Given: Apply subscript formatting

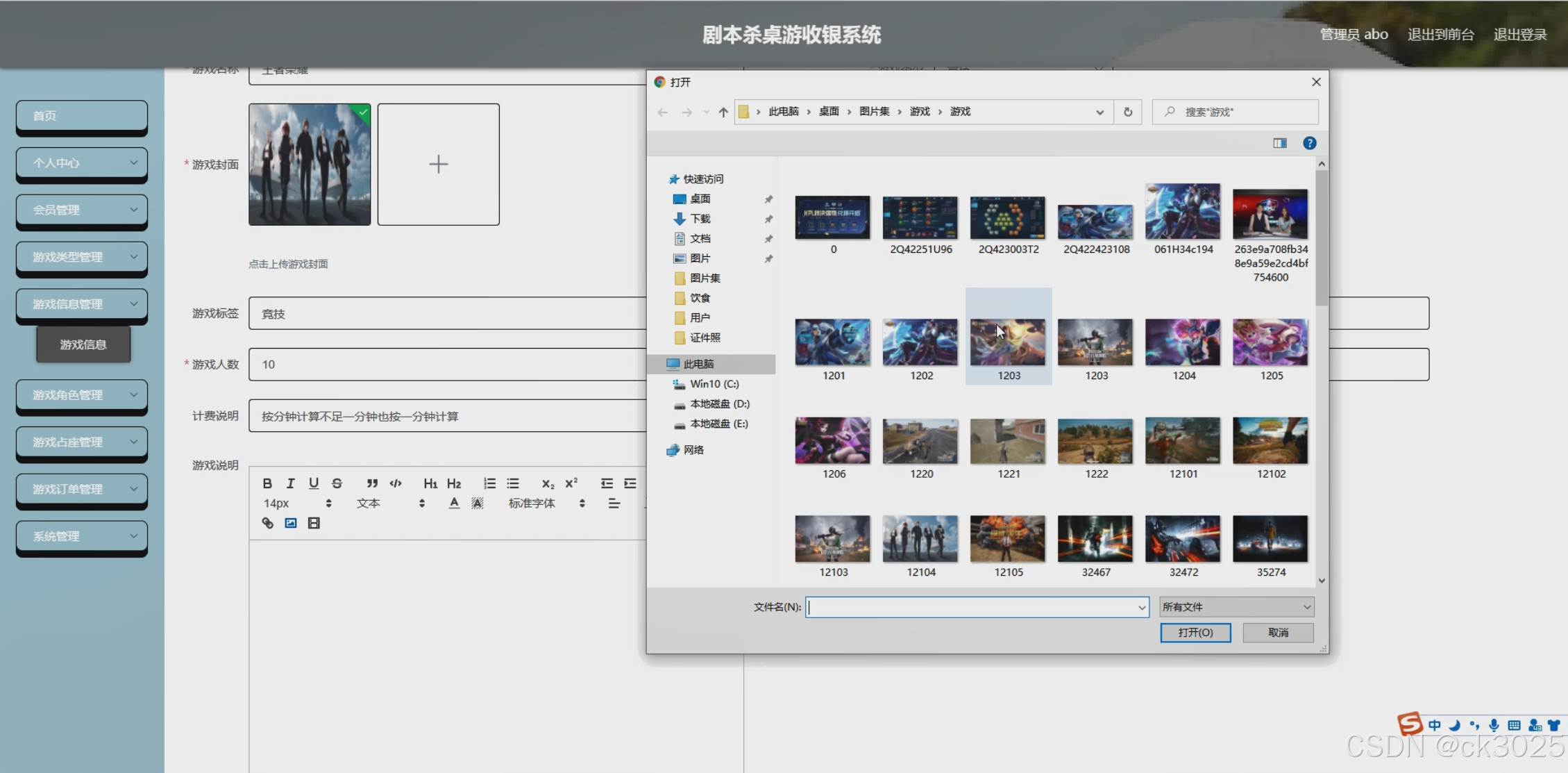Looking at the screenshot, I should (x=548, y=483).
